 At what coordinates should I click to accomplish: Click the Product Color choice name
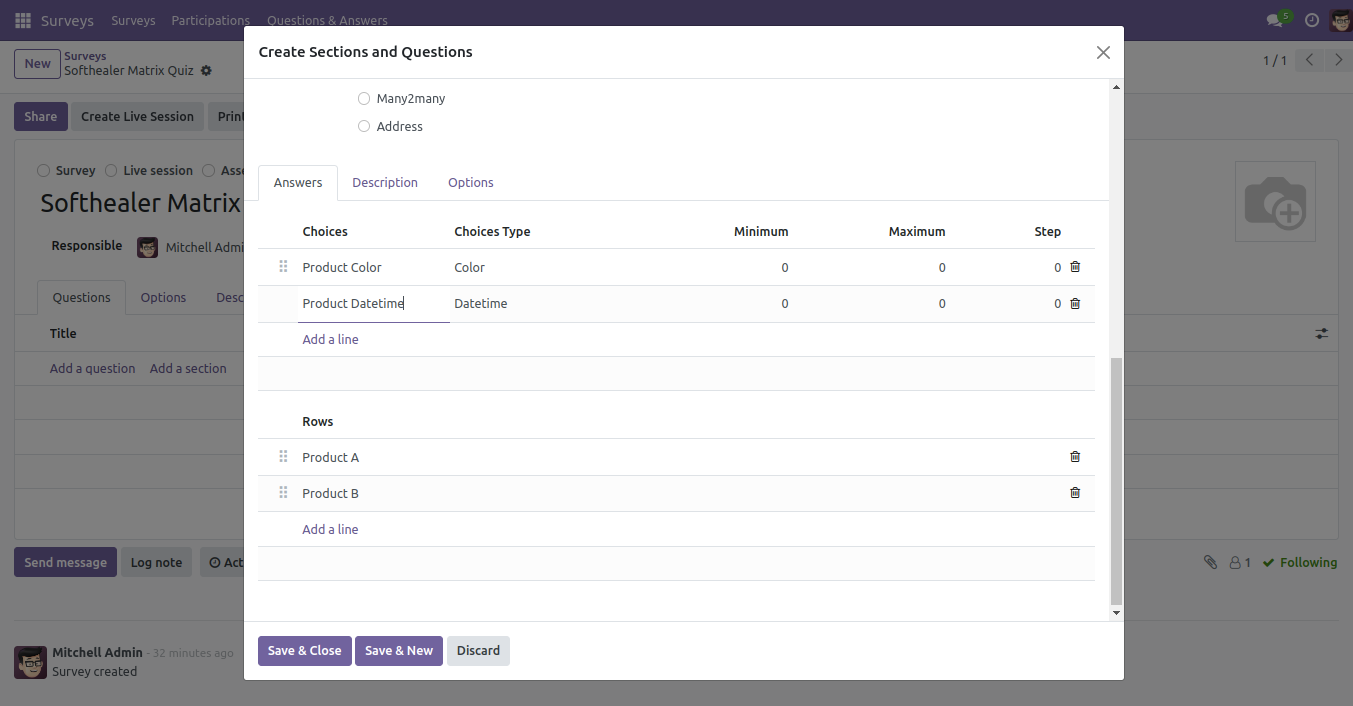tap(342, 268)
